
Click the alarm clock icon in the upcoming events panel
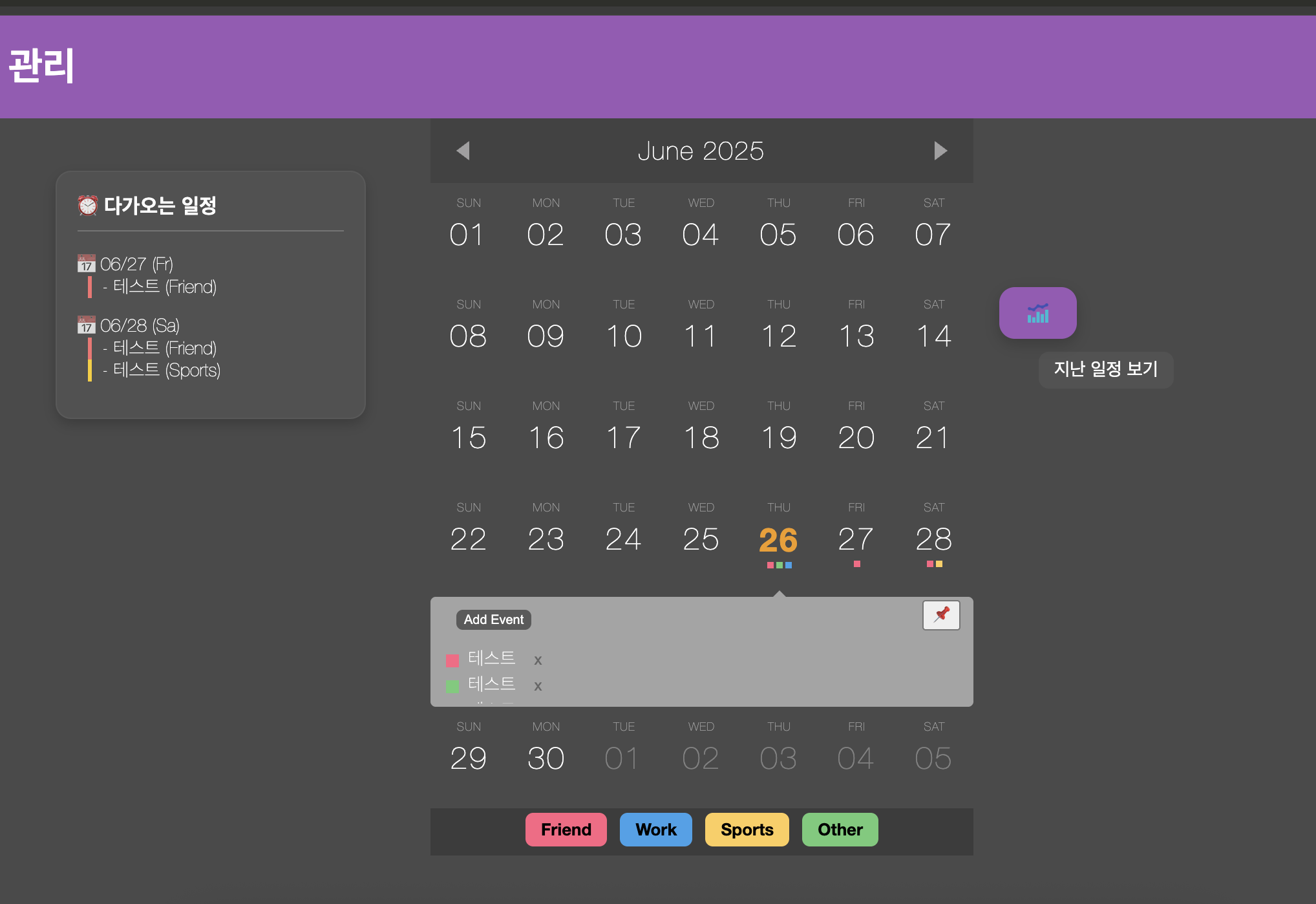[88, 206]
